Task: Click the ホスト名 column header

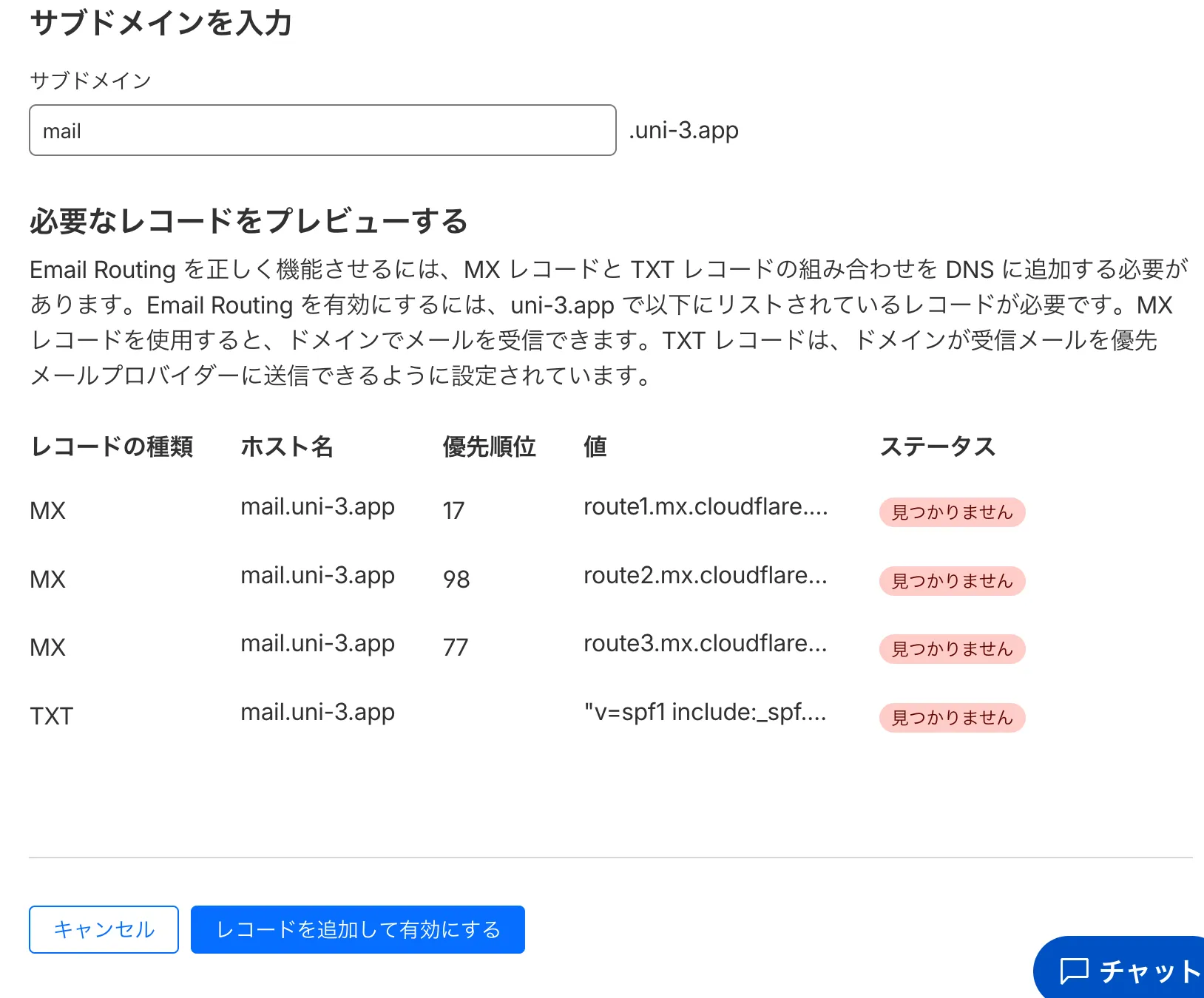Action: pyautogui.click(x=287, y=447)
